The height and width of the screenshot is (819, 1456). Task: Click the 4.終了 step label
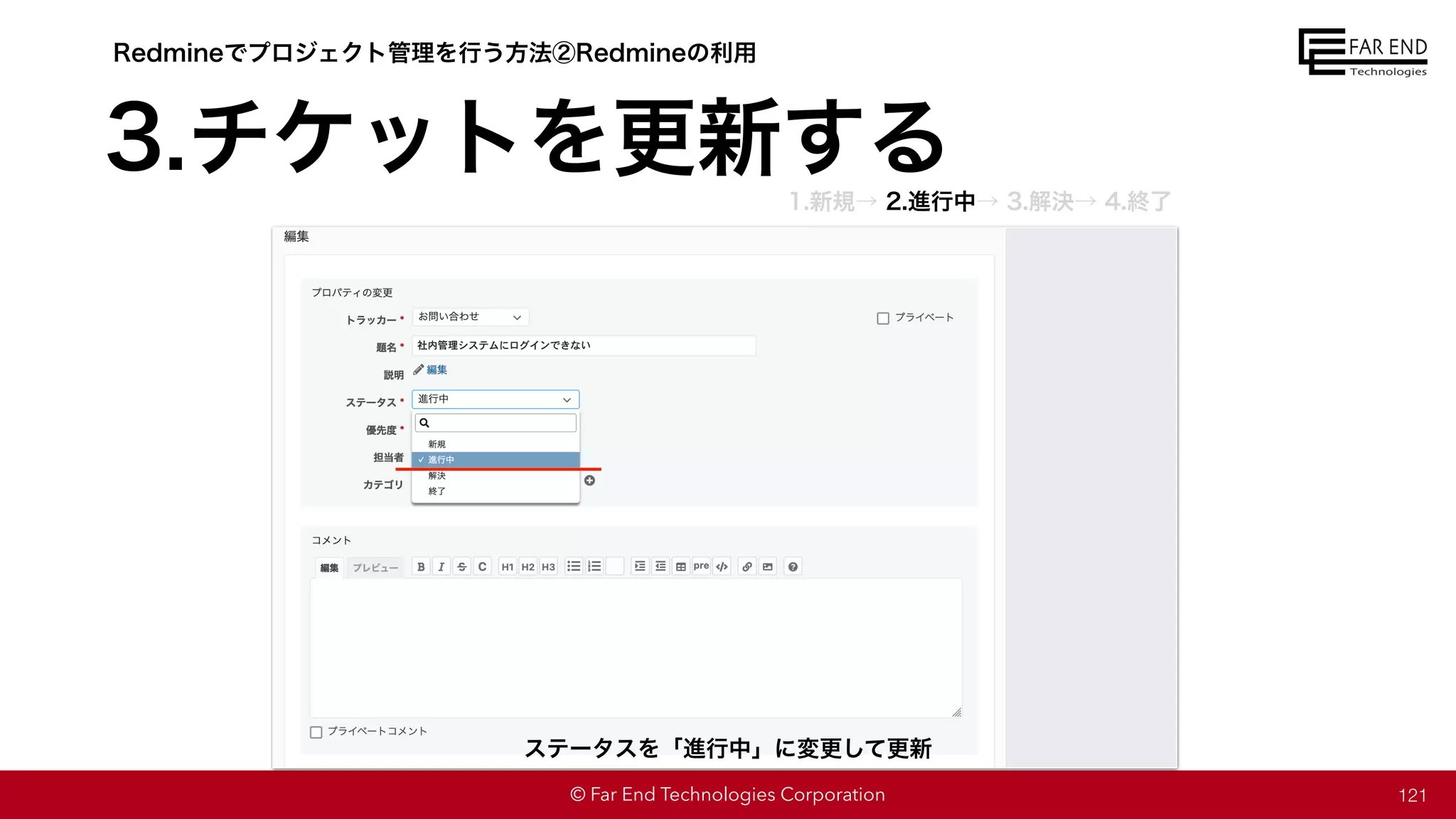pyautogui.click(x=1137, y=202)
